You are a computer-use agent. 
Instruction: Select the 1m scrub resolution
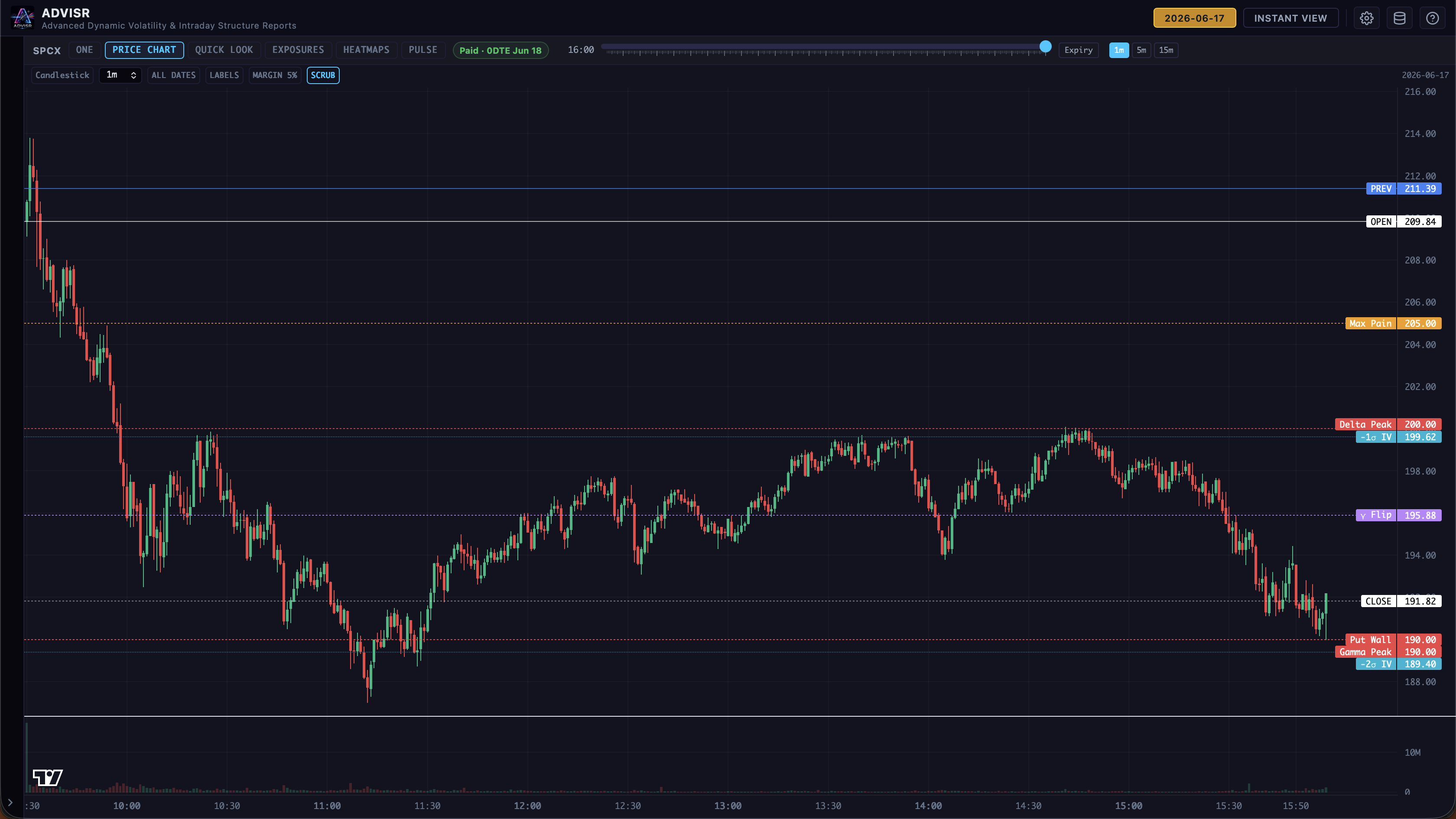[1118, 50]
